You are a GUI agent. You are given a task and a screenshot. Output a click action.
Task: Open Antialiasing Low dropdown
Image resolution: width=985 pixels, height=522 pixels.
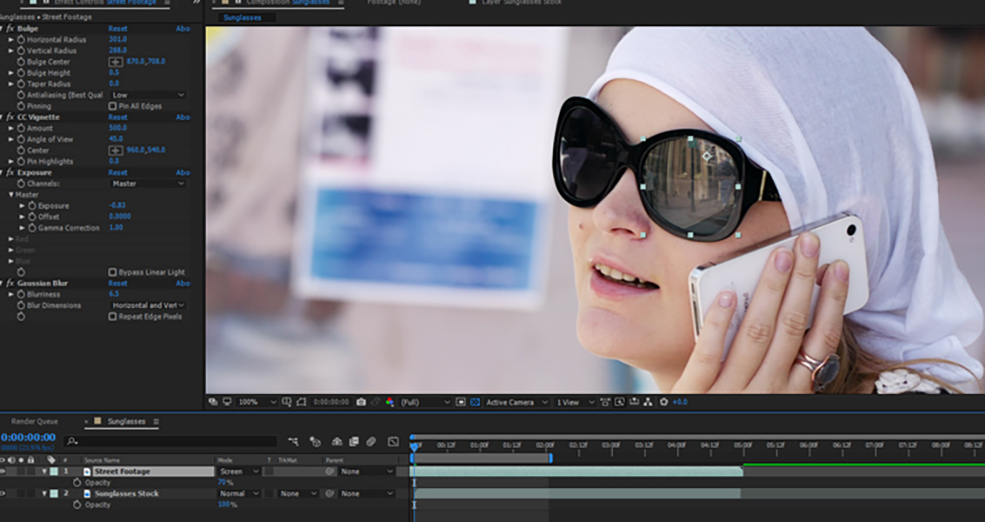[x=148, y=95]
